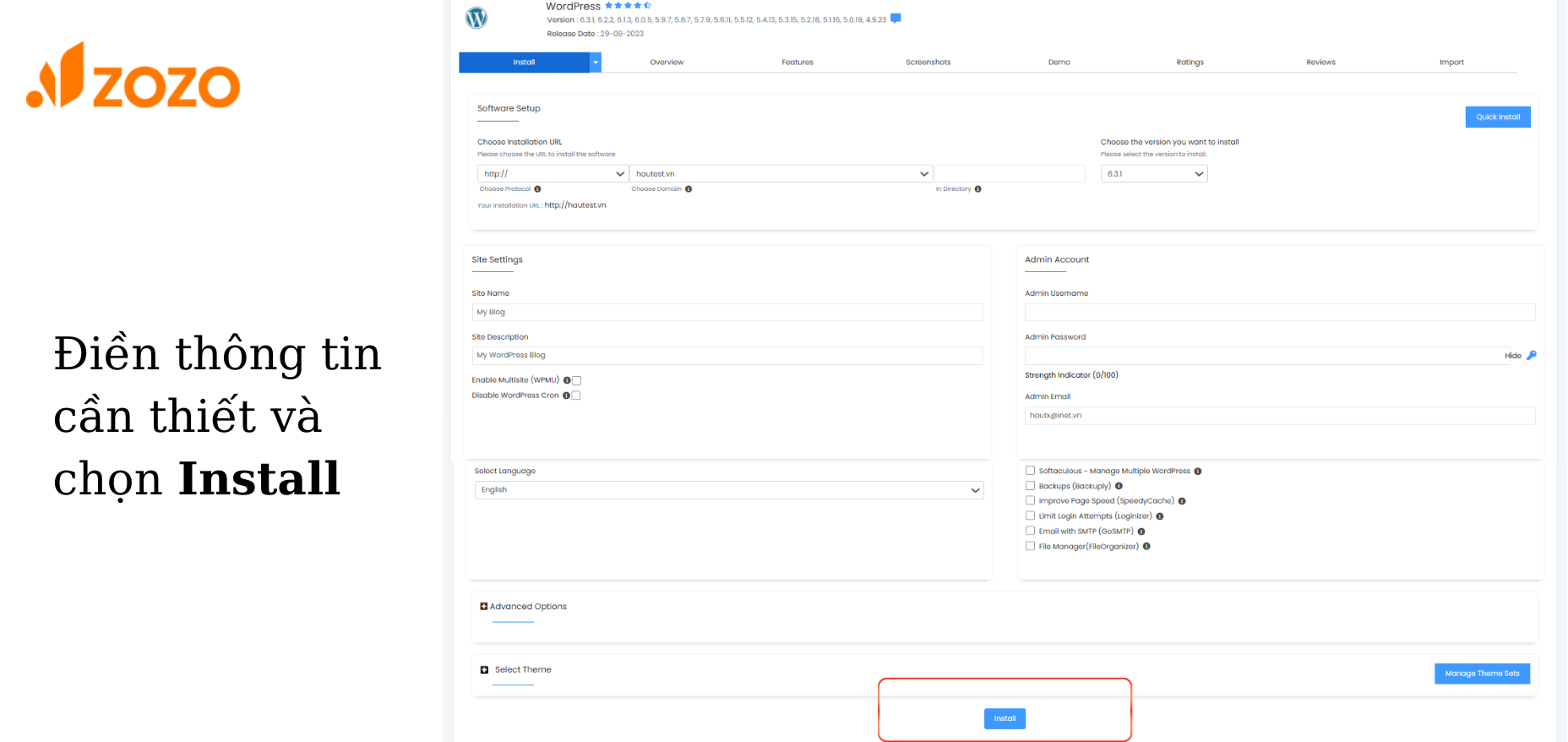
Task: Select the Install tab
Action: click(524, 63)
